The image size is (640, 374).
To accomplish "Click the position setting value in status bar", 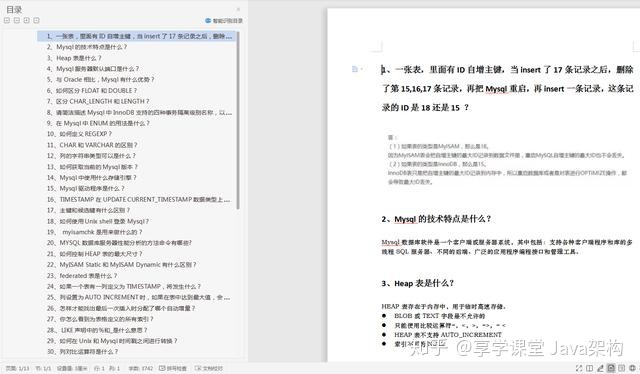I will 72,368.
